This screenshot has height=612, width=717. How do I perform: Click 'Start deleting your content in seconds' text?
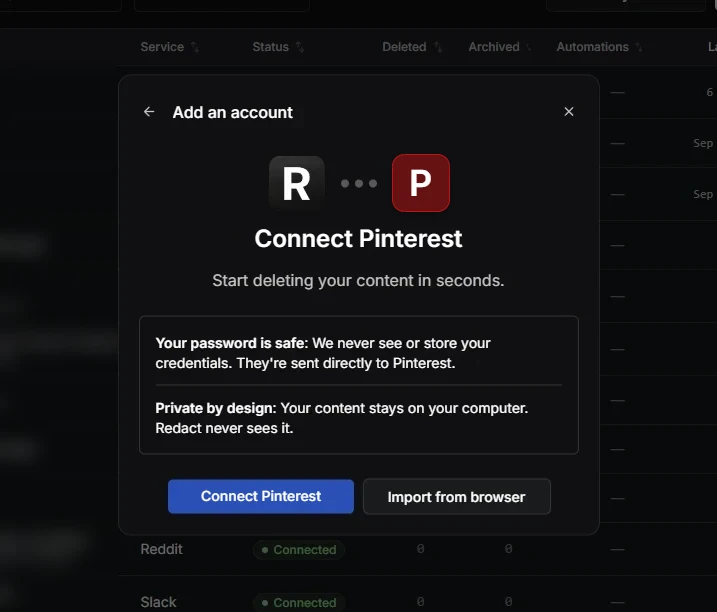coord(358,280)
